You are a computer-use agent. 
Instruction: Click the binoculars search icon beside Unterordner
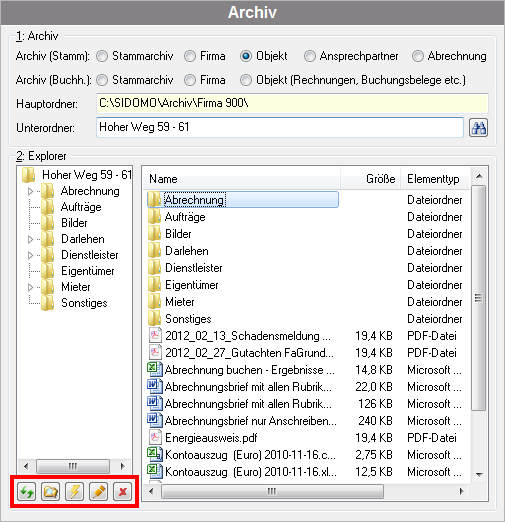pos(478,128)
